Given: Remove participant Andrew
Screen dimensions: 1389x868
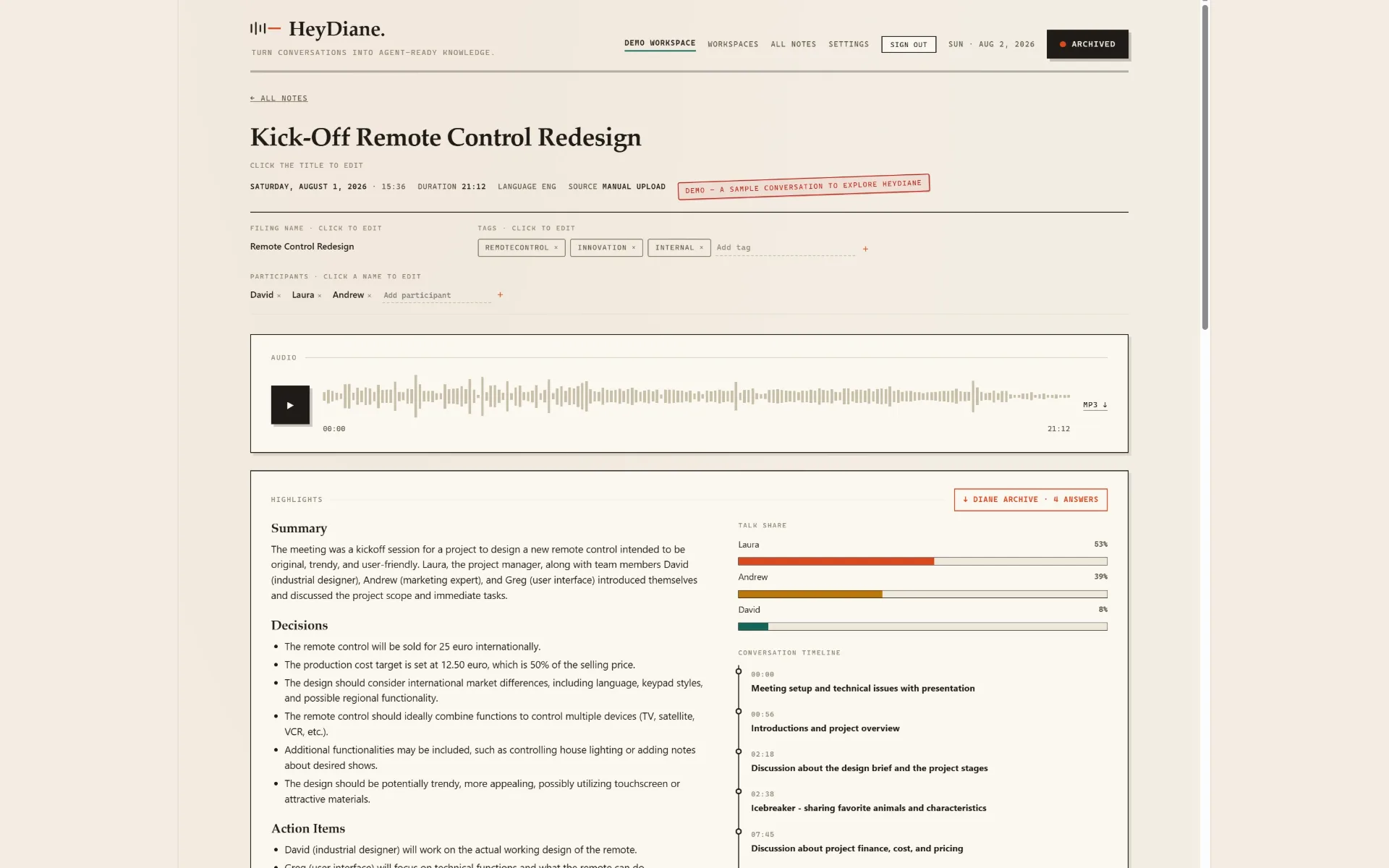Looking at the screenshot, I should pos(369,296).
